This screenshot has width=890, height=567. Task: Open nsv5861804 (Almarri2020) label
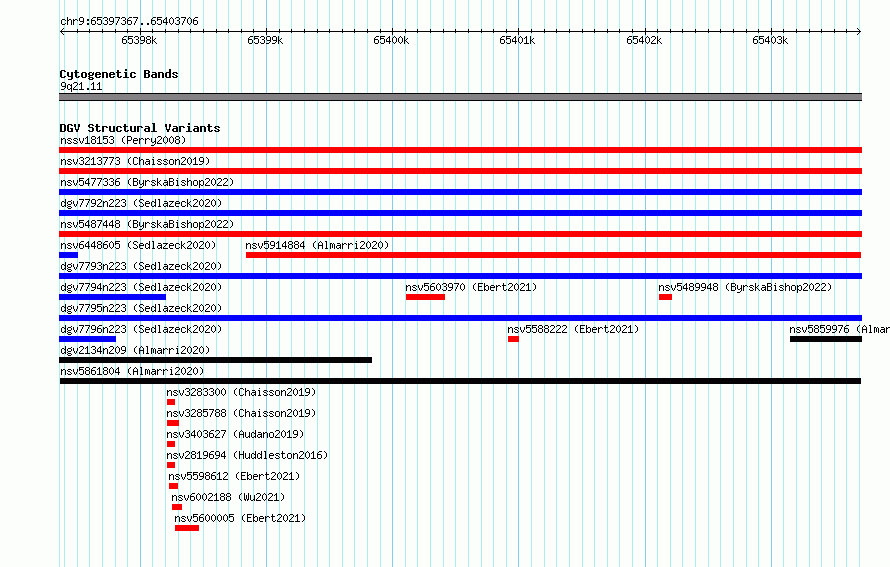[x=132, y=371]
